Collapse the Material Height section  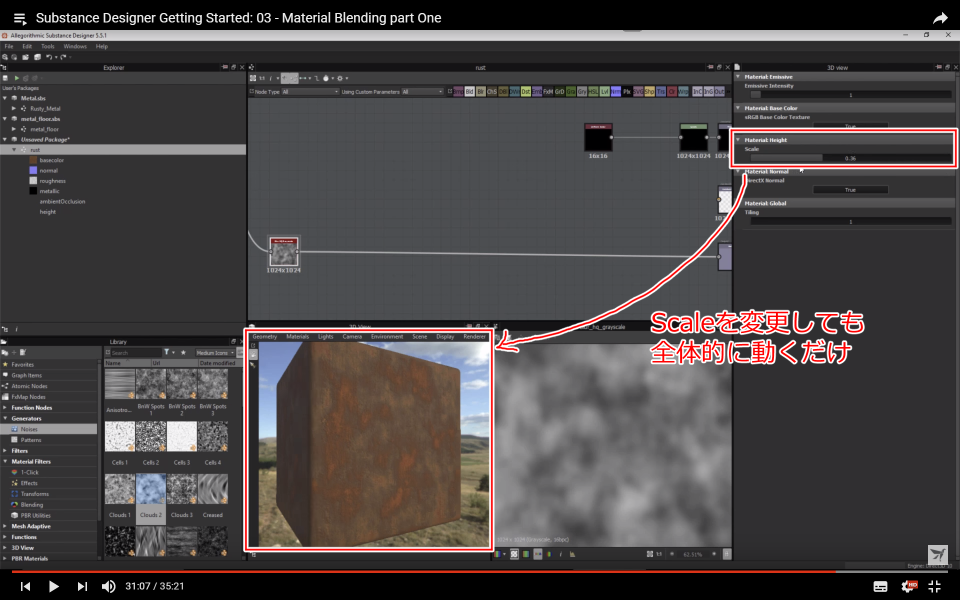[x=738, y=140]
